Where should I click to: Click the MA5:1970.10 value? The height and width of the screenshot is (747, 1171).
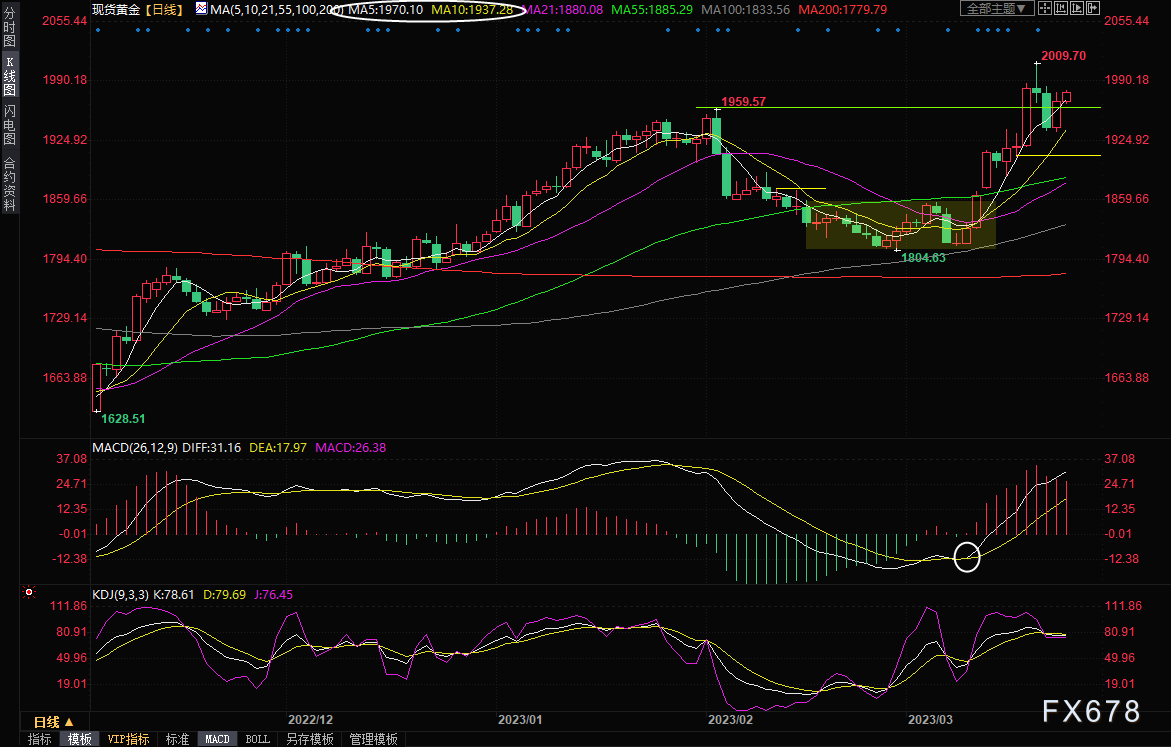[385, 10]
